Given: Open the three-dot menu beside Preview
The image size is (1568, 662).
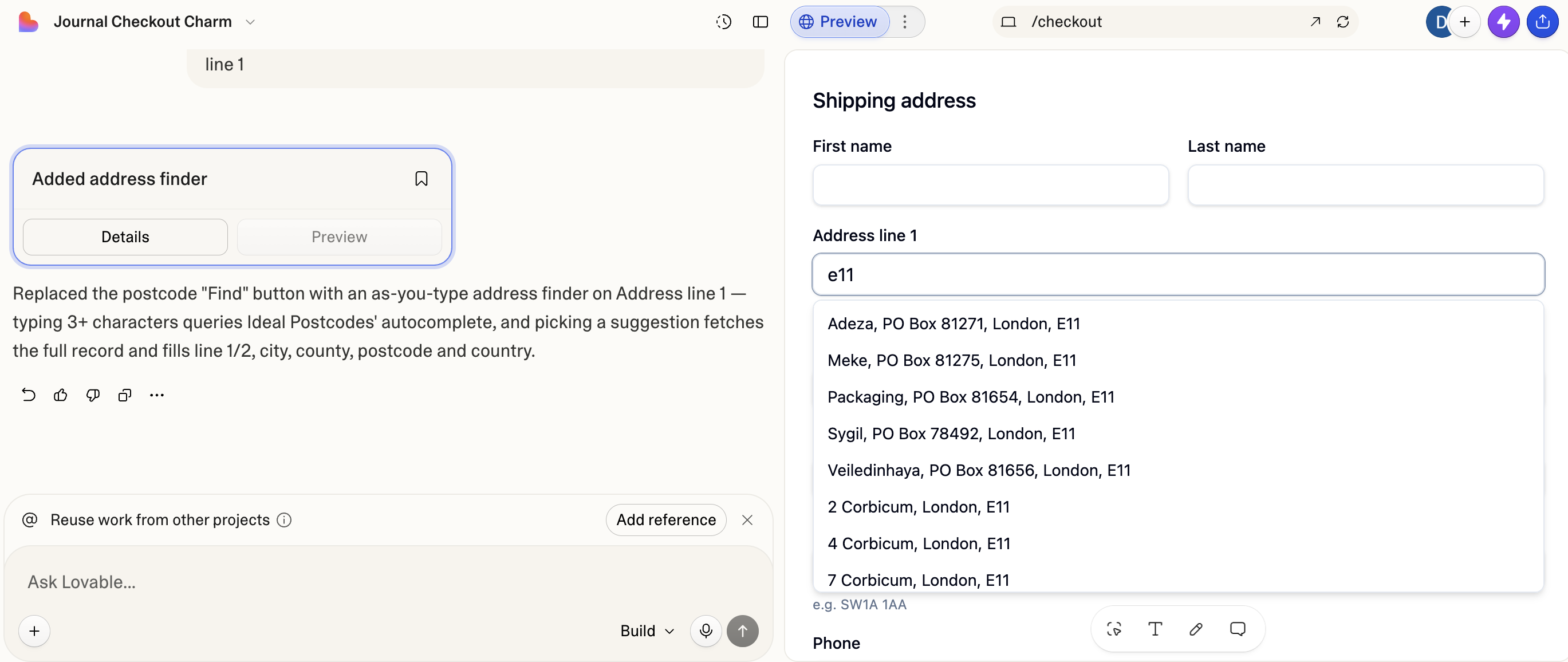Looking at the screenshot, I should pos(905,22).
